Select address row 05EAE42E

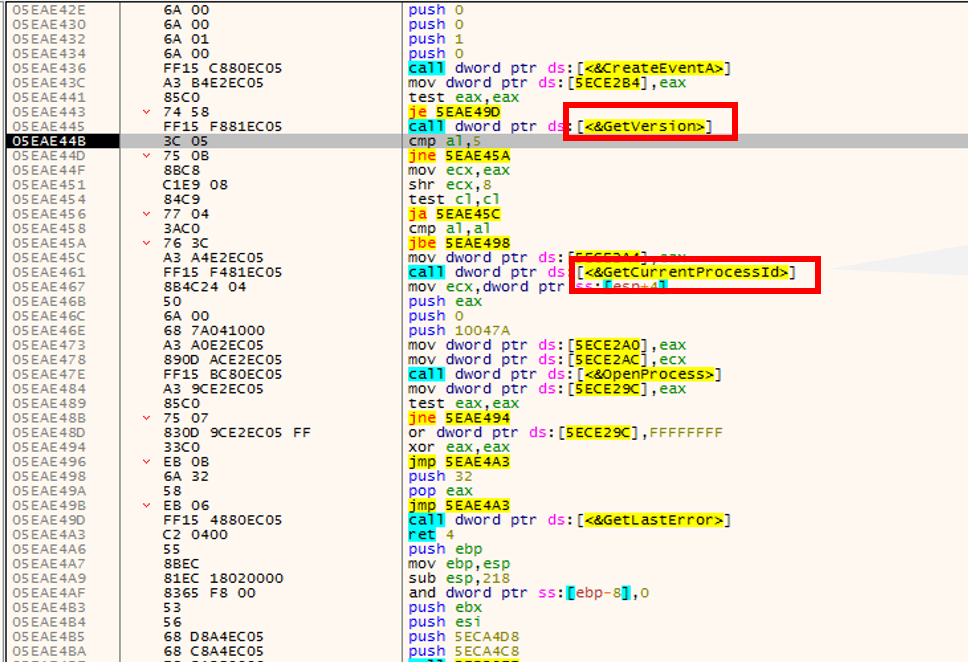[49, 10]
